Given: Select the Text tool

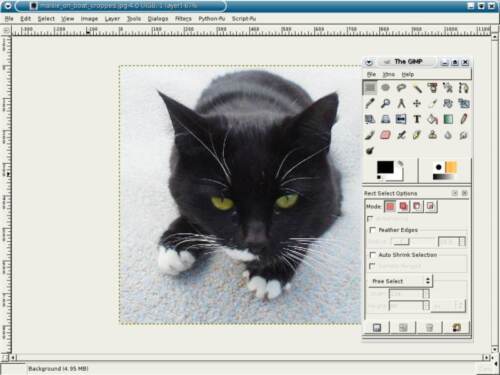Looking at the screenshot, I should (x=417, y=119).
